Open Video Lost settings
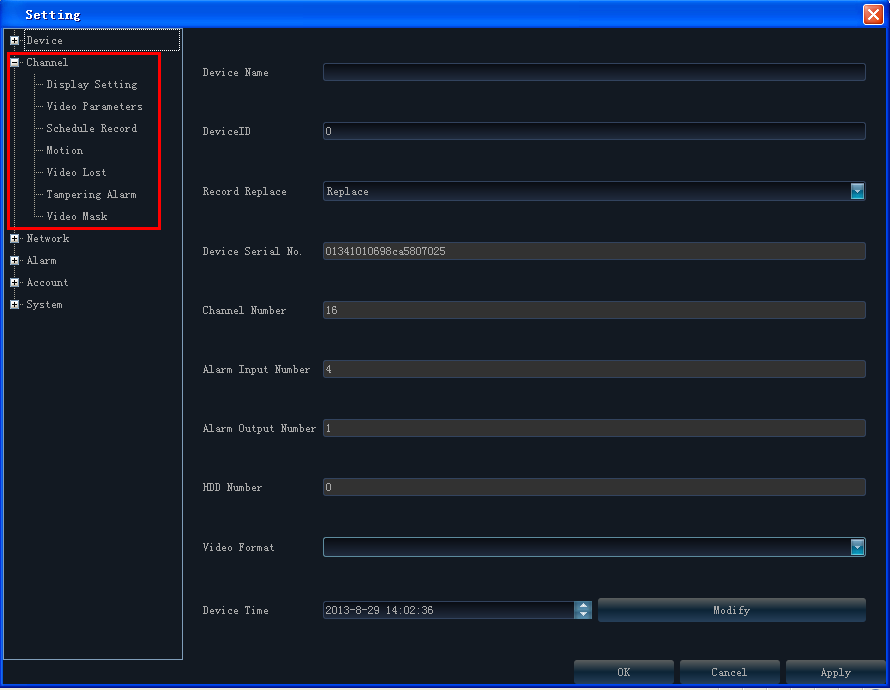This screenshot has height=690, width=890. point(76,172)
